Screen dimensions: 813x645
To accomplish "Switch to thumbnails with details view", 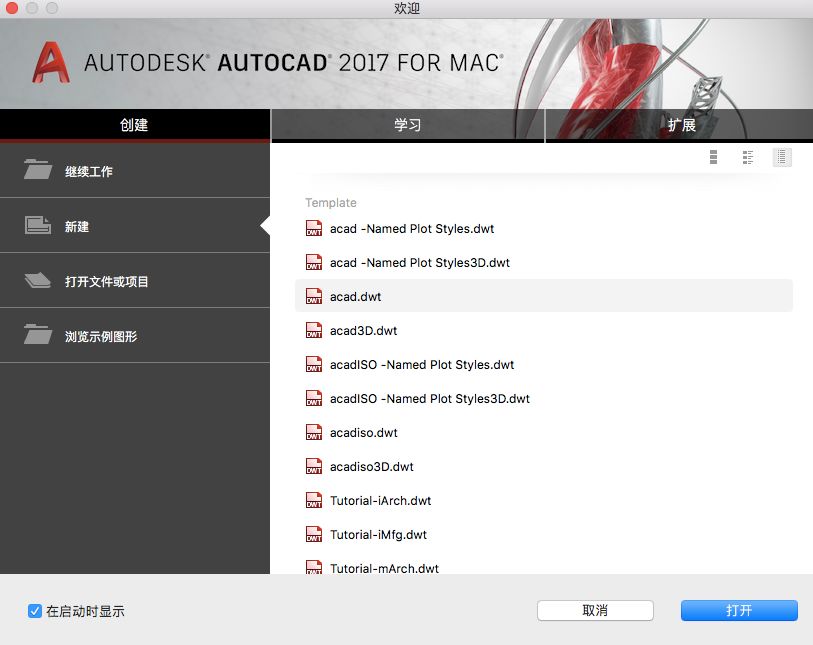I will point(748,157).
